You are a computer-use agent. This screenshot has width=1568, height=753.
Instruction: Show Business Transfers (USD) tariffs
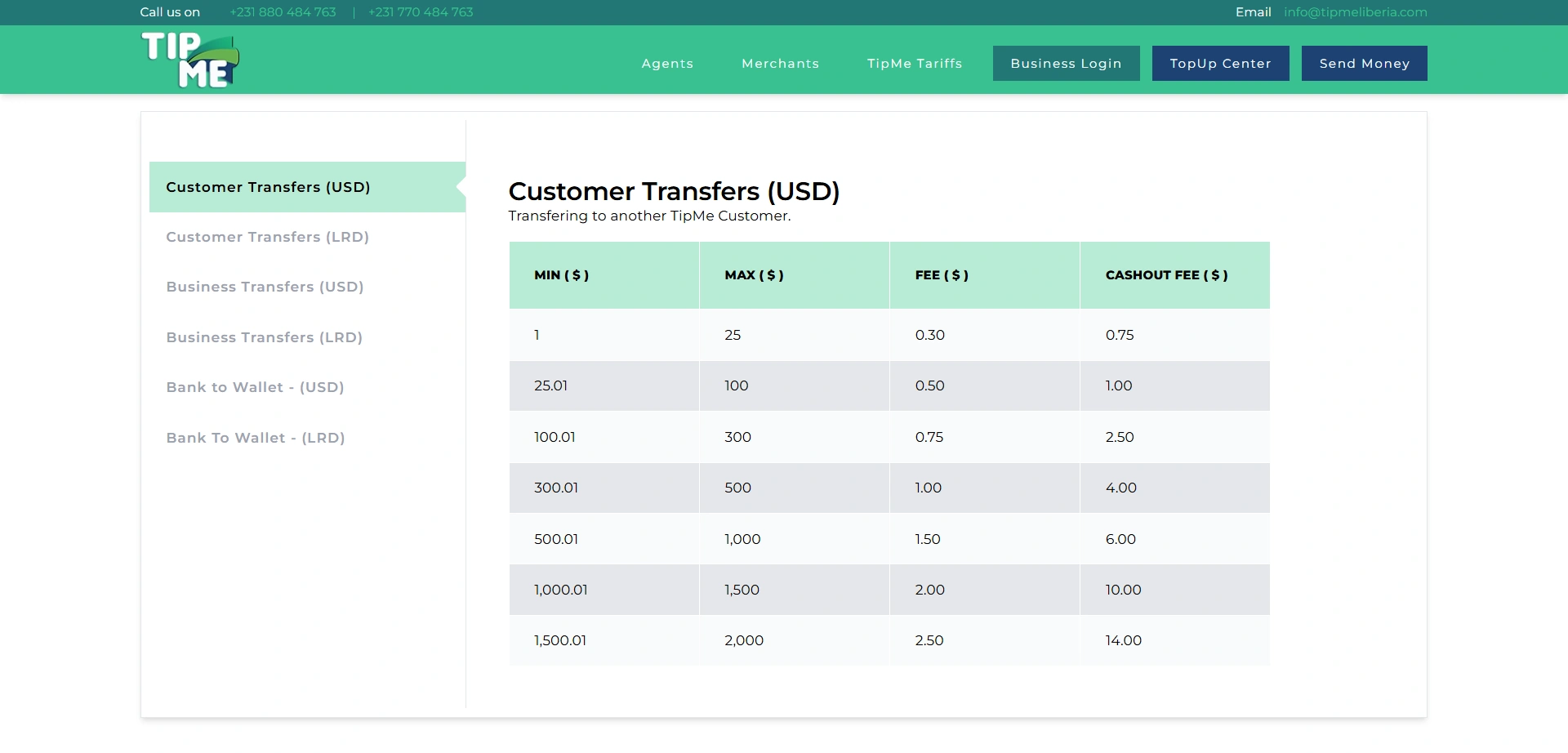pos(265,287)
